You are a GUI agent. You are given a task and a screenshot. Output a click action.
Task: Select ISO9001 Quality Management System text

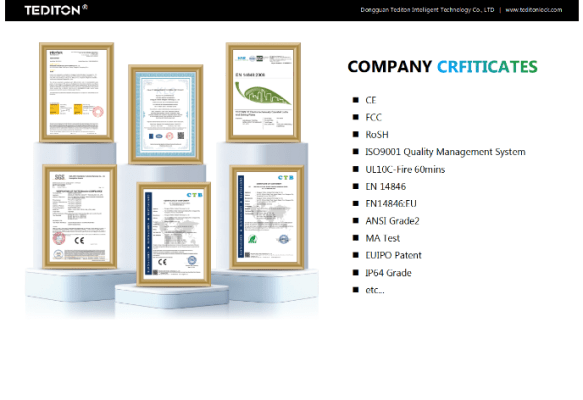click(x=445, y=152)
